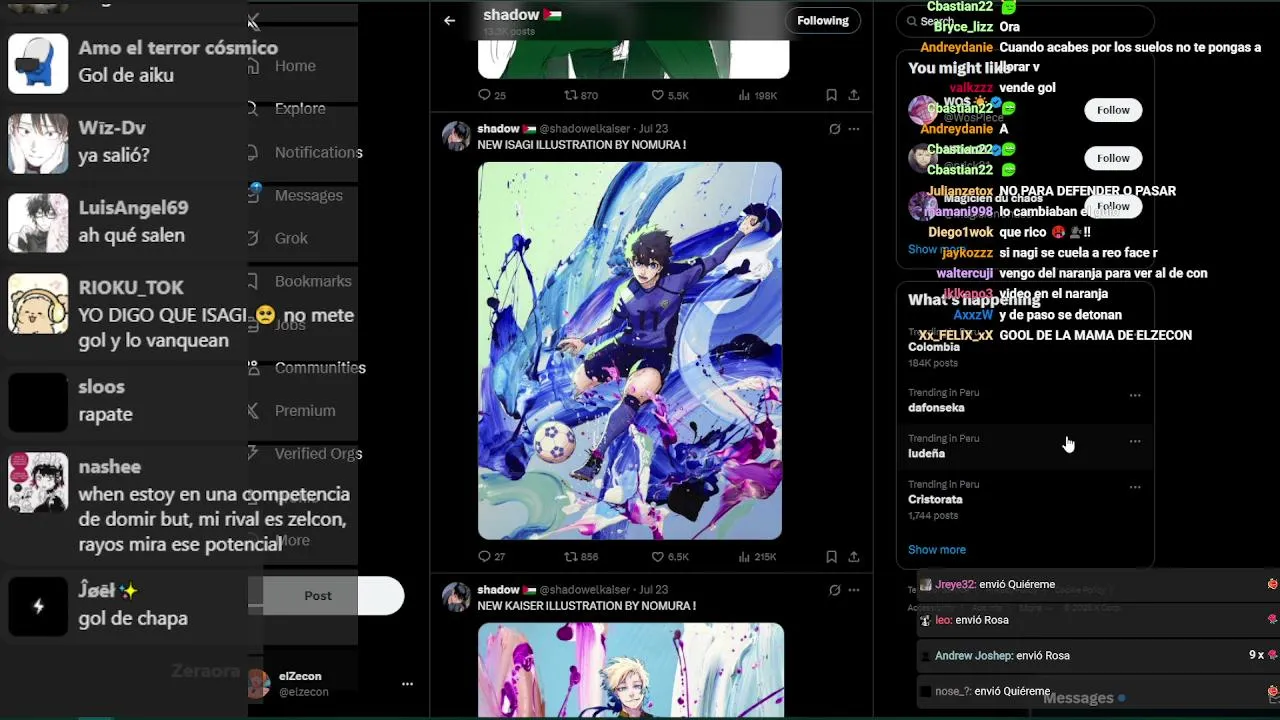Bookmark the Isagi illustration post
The image size is (1280, 720).
click(831, 556)
